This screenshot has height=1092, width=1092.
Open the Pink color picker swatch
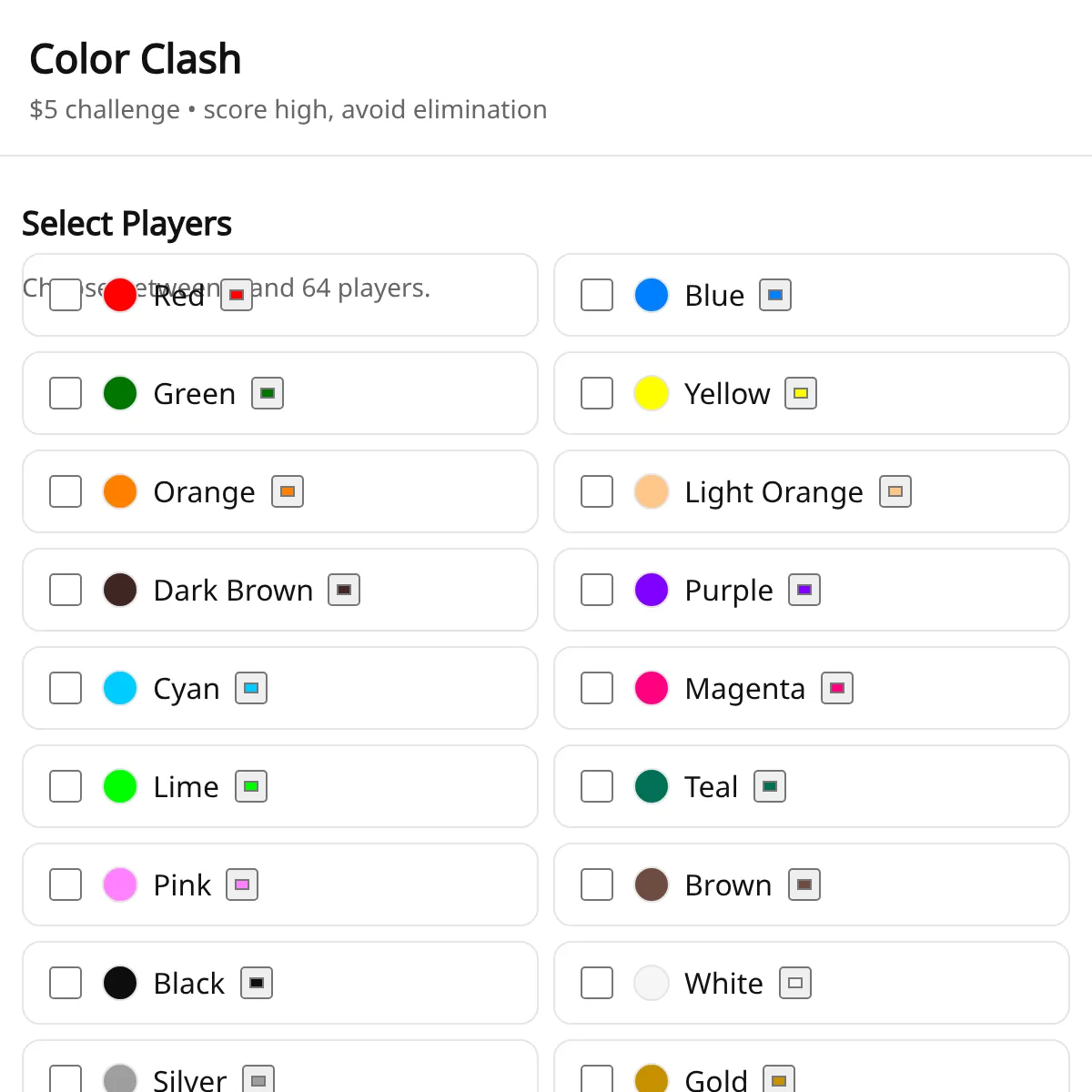pyautogui.click(x=242, y=885)
